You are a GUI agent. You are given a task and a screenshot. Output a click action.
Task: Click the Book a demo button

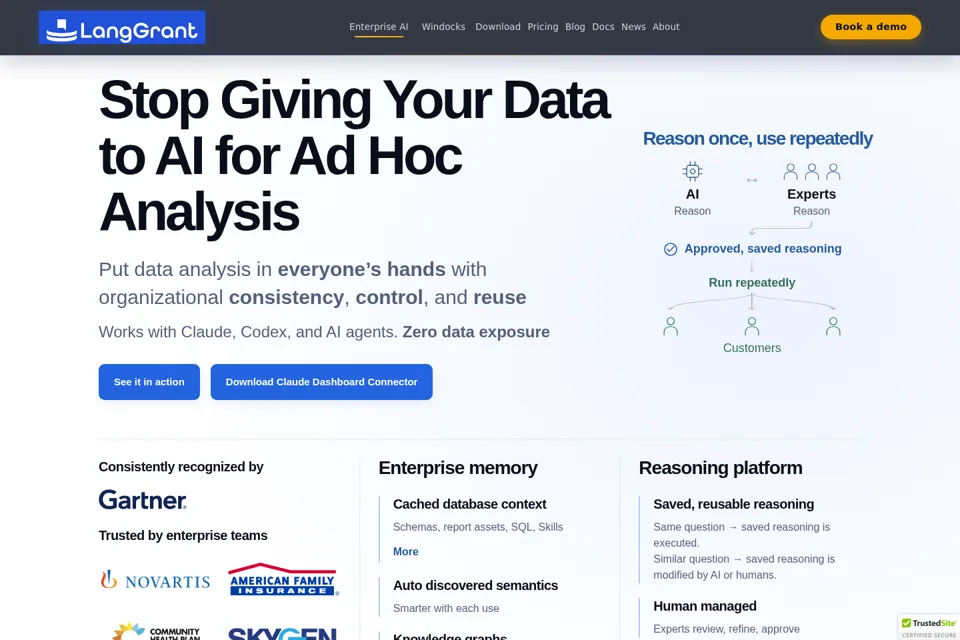click(x=871, y=27)
